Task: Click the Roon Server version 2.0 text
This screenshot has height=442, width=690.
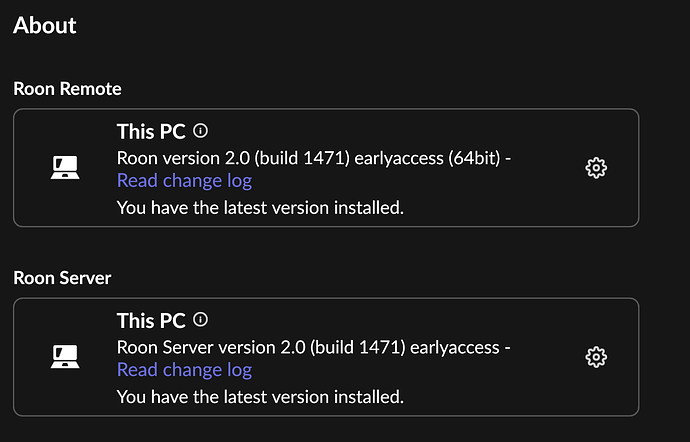Action: 211,347
